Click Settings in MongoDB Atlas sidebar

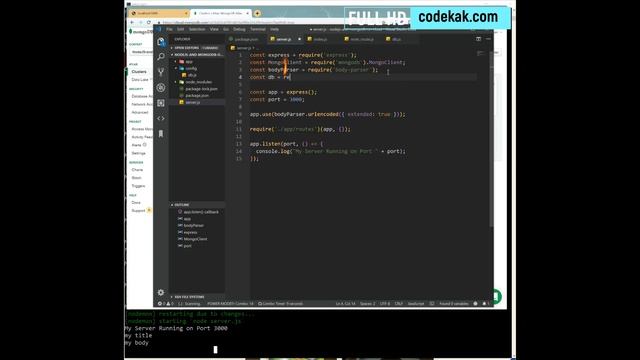coord(138,153)
